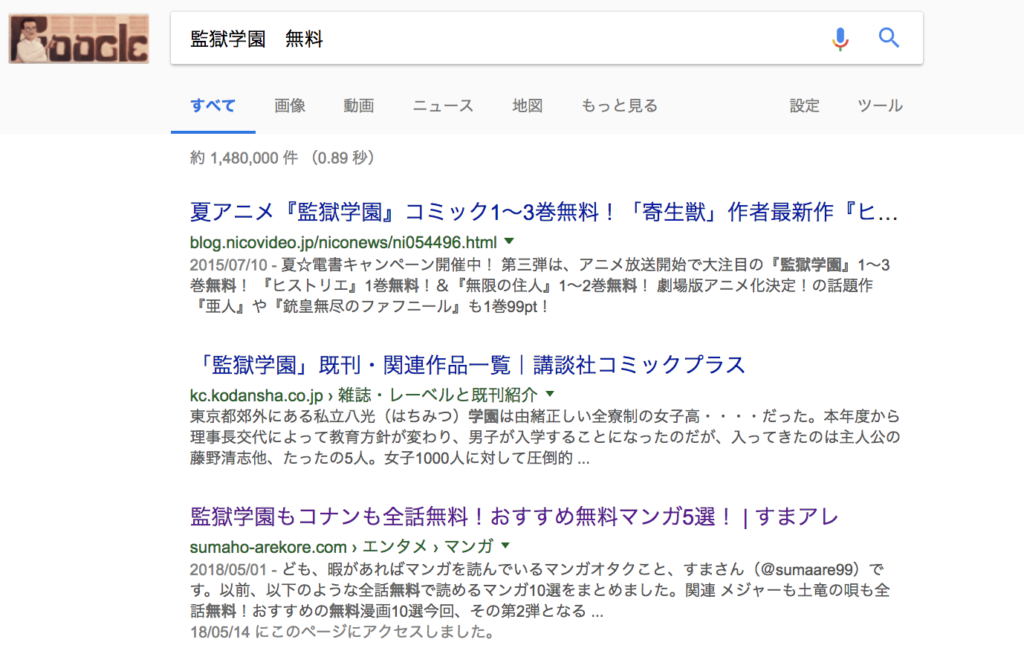This screenshot has width=1024, height=651.
Task: Open 設定 search settings
Action: tap(804, 106)
